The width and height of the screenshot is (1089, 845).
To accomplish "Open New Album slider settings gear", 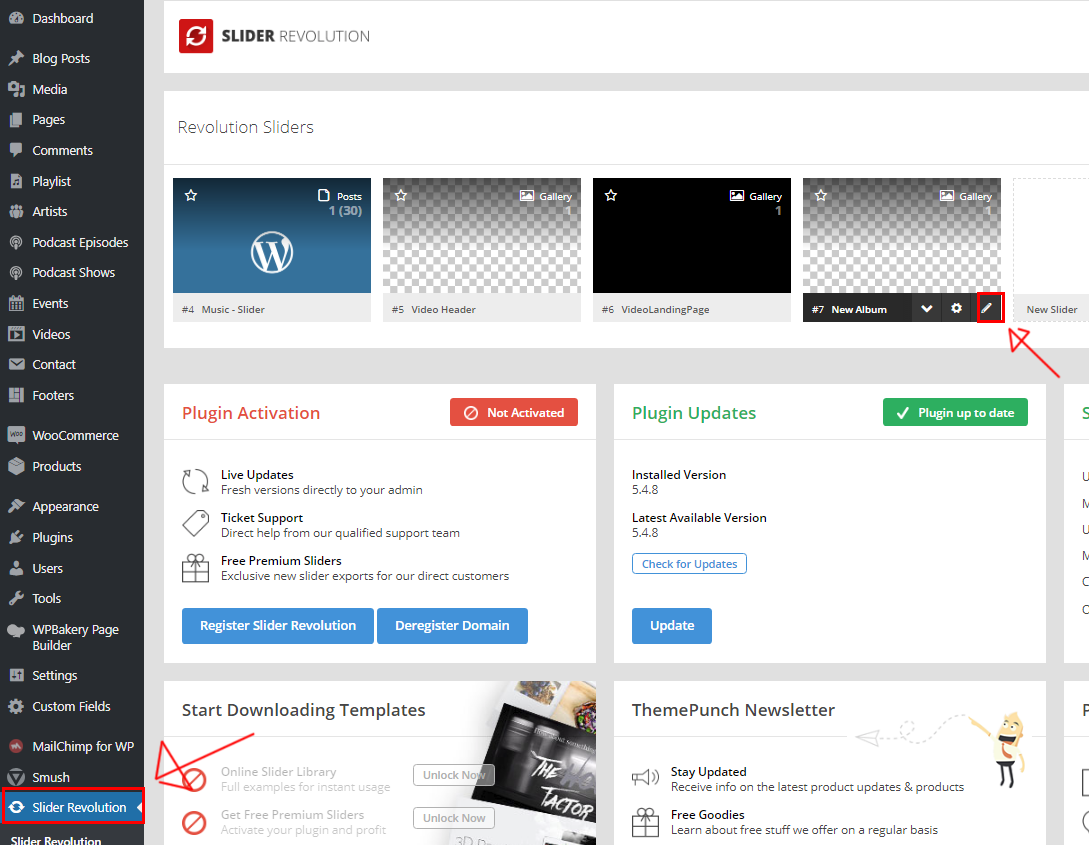I will point(956,308).
